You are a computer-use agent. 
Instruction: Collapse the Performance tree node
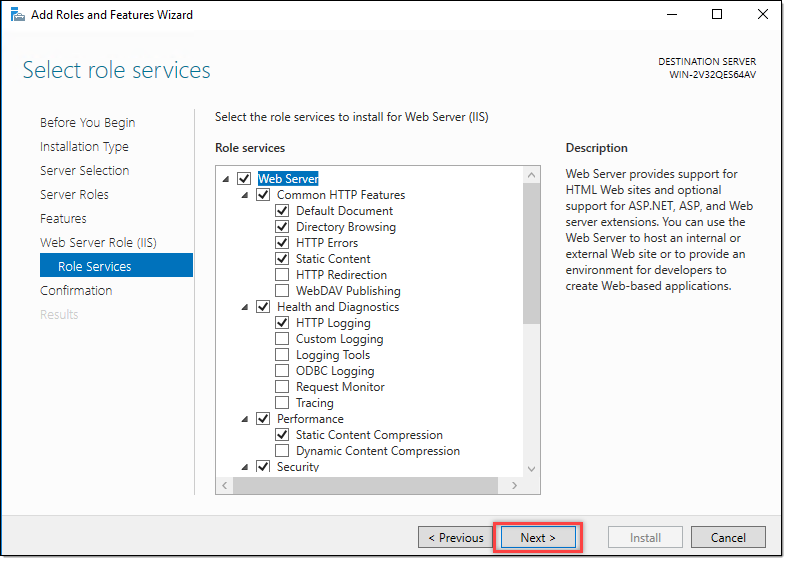tap(245, 419)
